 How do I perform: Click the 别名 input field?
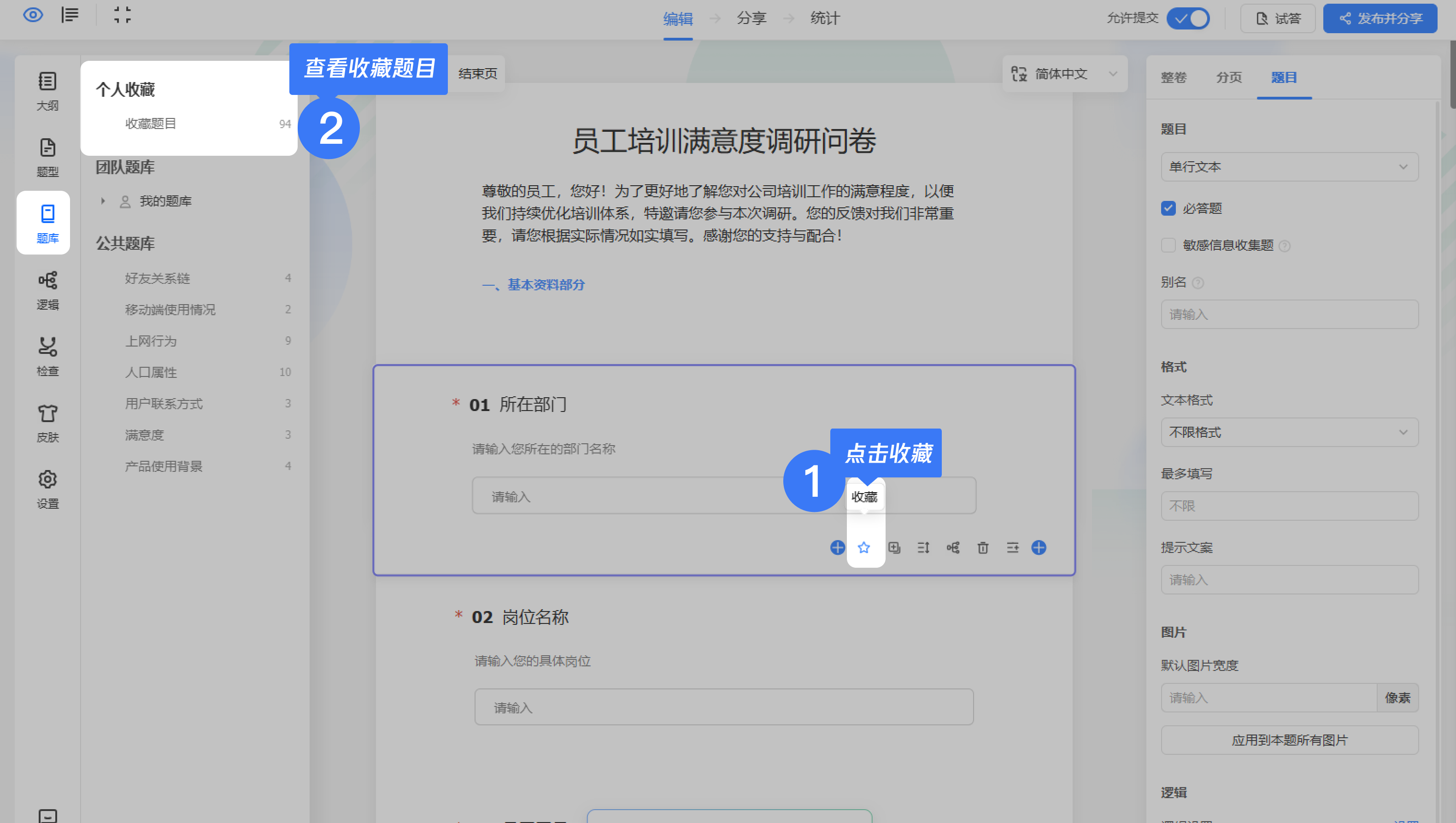click(x=1289, y=314)
